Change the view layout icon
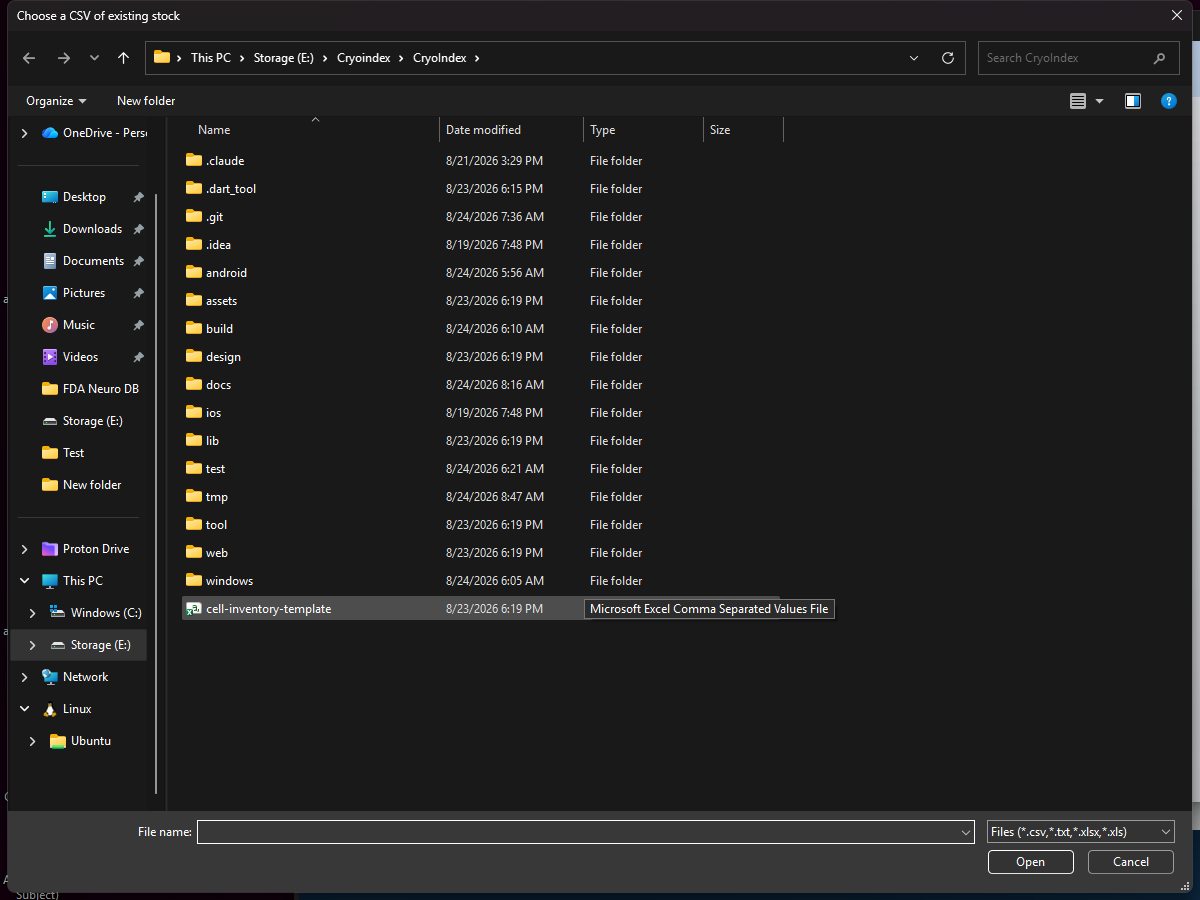This screenshot has height=900, width=1200. pyautogui.click(x=1078, y=101)
